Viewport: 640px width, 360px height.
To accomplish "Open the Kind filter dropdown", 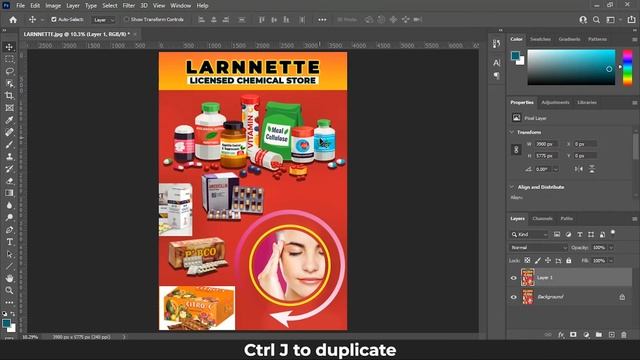I will pyautogui.click(x=529, y=235).
